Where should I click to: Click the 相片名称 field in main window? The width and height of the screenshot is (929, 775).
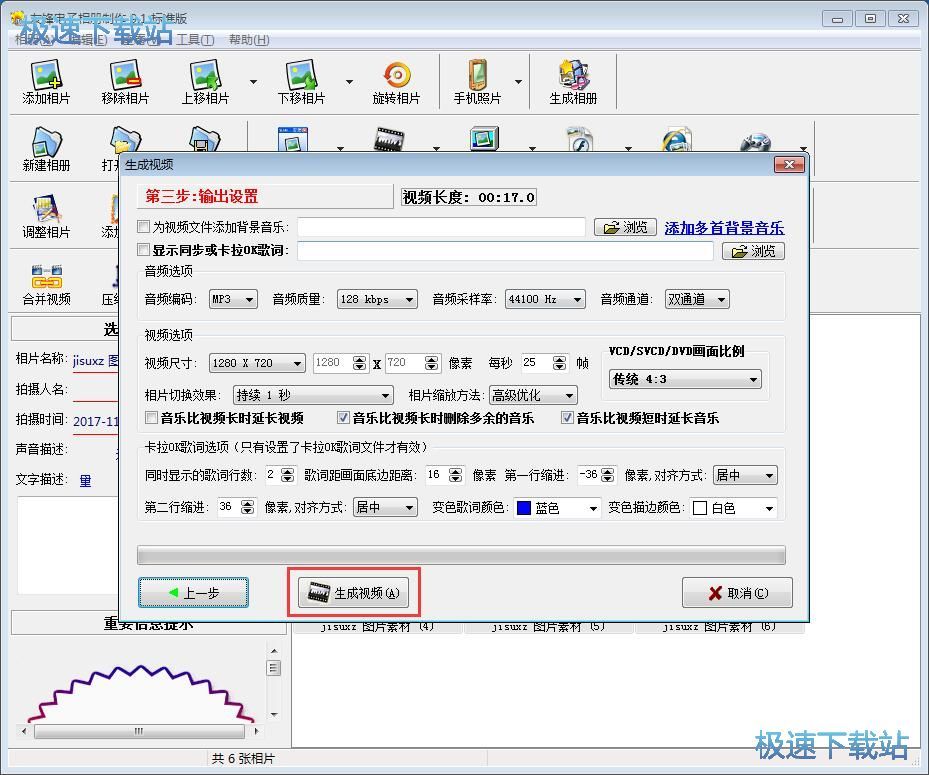pos(95,360)
